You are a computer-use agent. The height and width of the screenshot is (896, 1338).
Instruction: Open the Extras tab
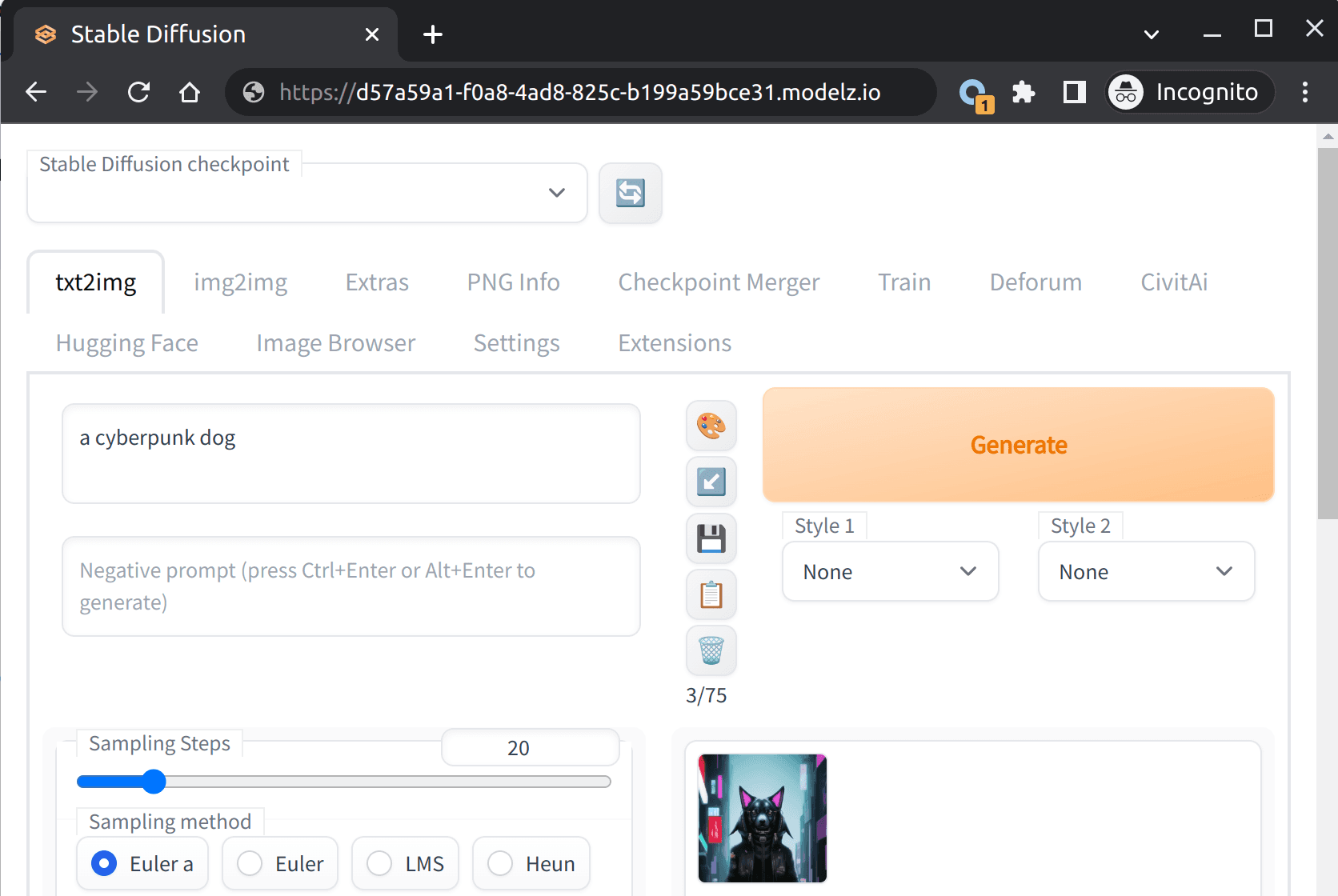coord(377,282)
